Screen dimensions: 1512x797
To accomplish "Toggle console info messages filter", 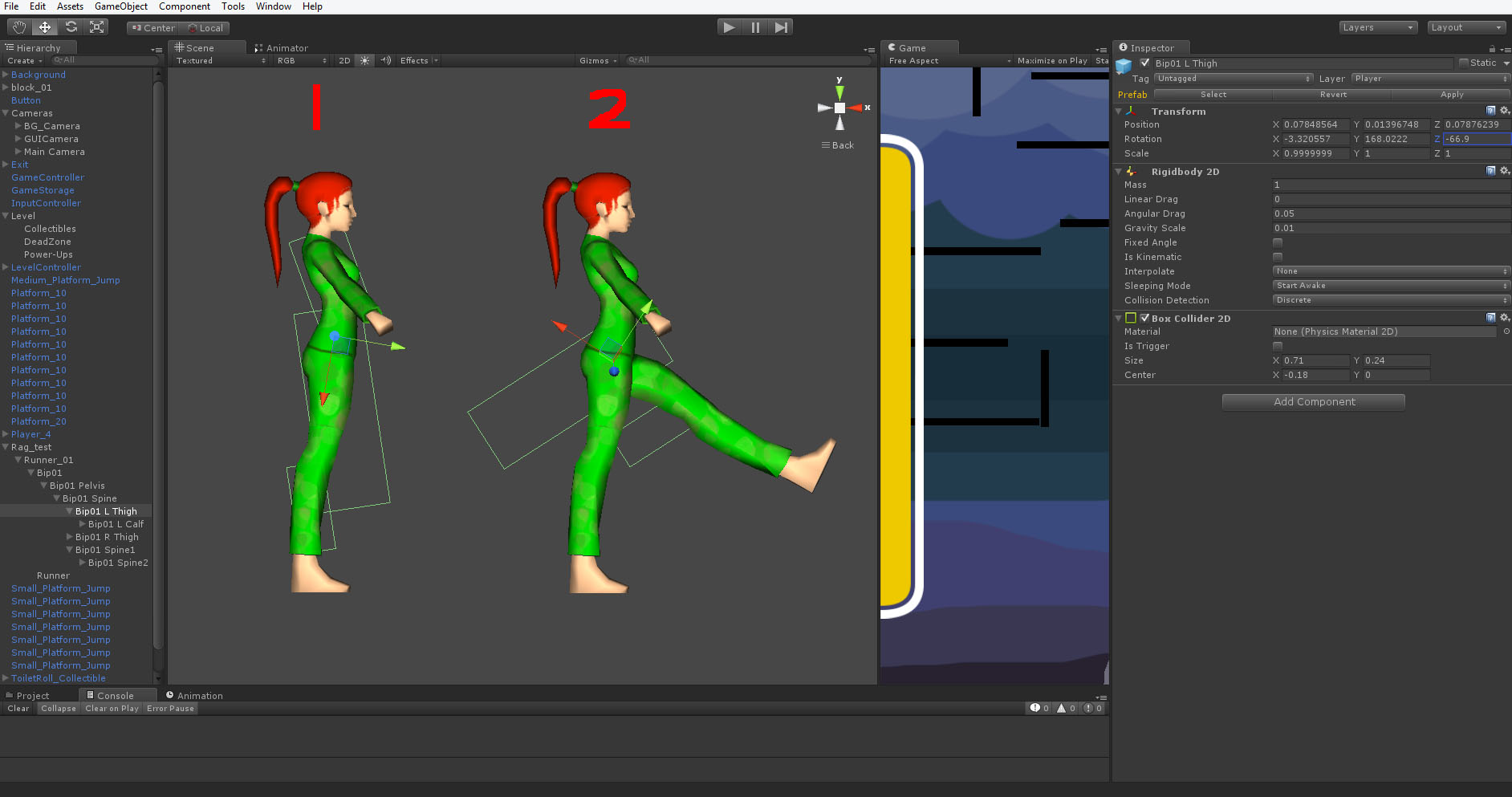I will click(x=1040, y=708).
